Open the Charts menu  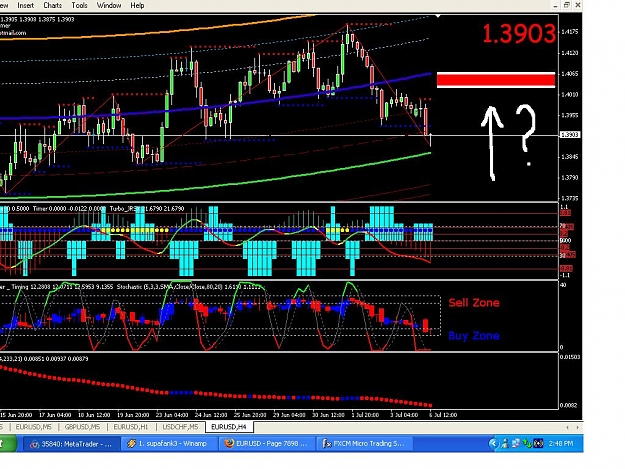click(53, 6)
